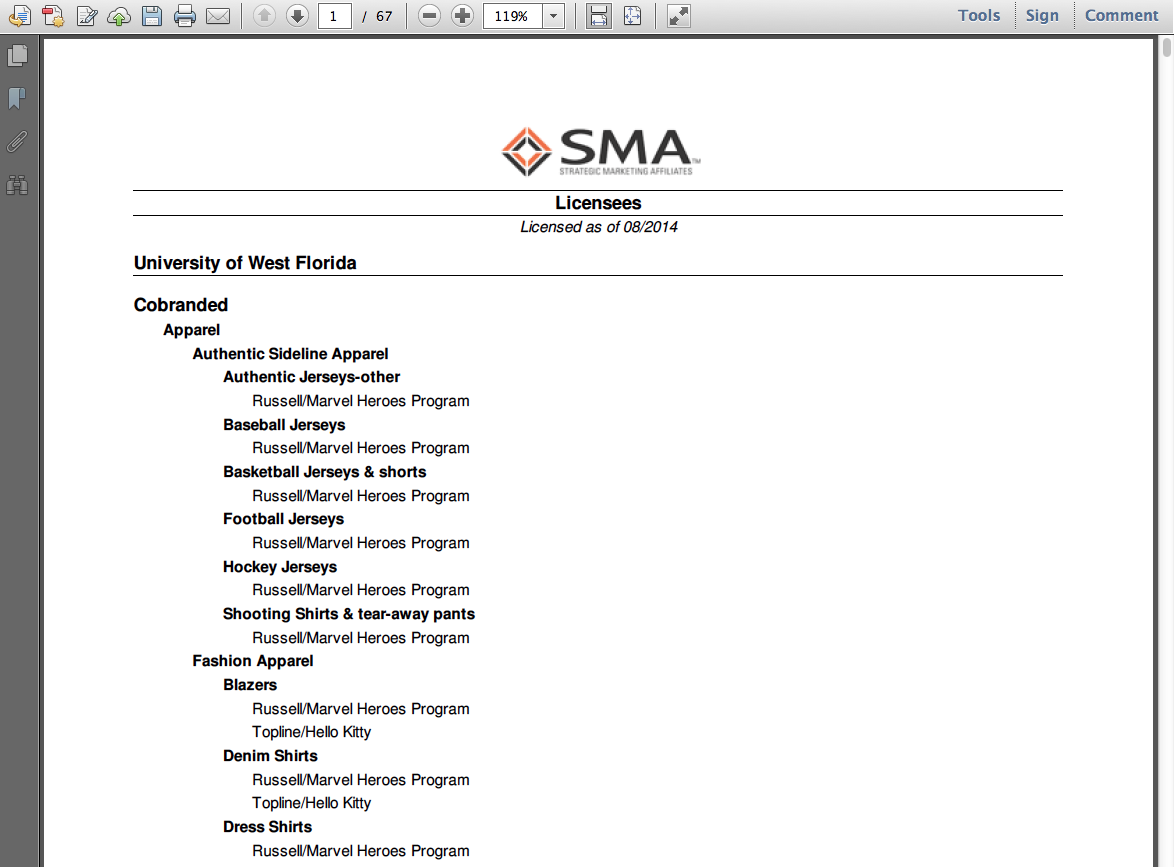Go to the next page with the down arrow
This screenshot has width=1174, height=867.
click(x=297, y=16)
